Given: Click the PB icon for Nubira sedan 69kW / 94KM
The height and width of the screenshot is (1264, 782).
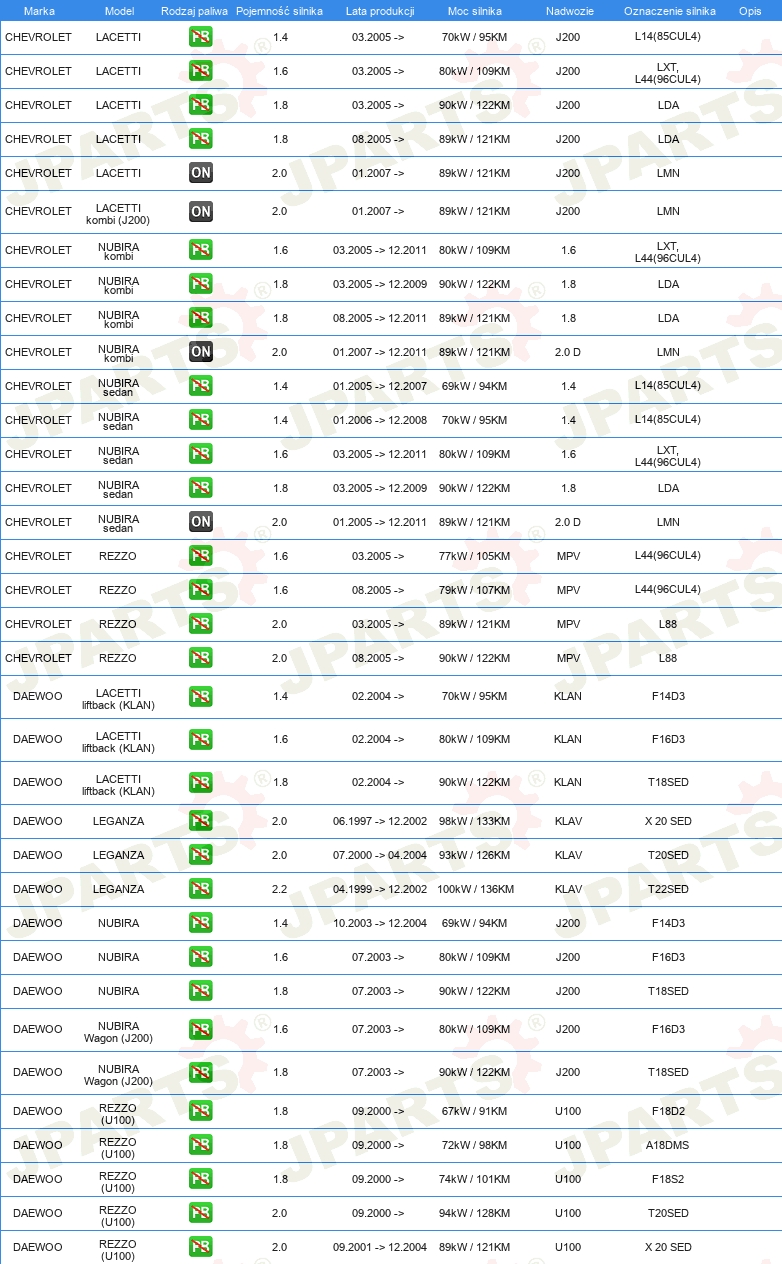Looking at the screenshot, I should click(x=201, y=386).
